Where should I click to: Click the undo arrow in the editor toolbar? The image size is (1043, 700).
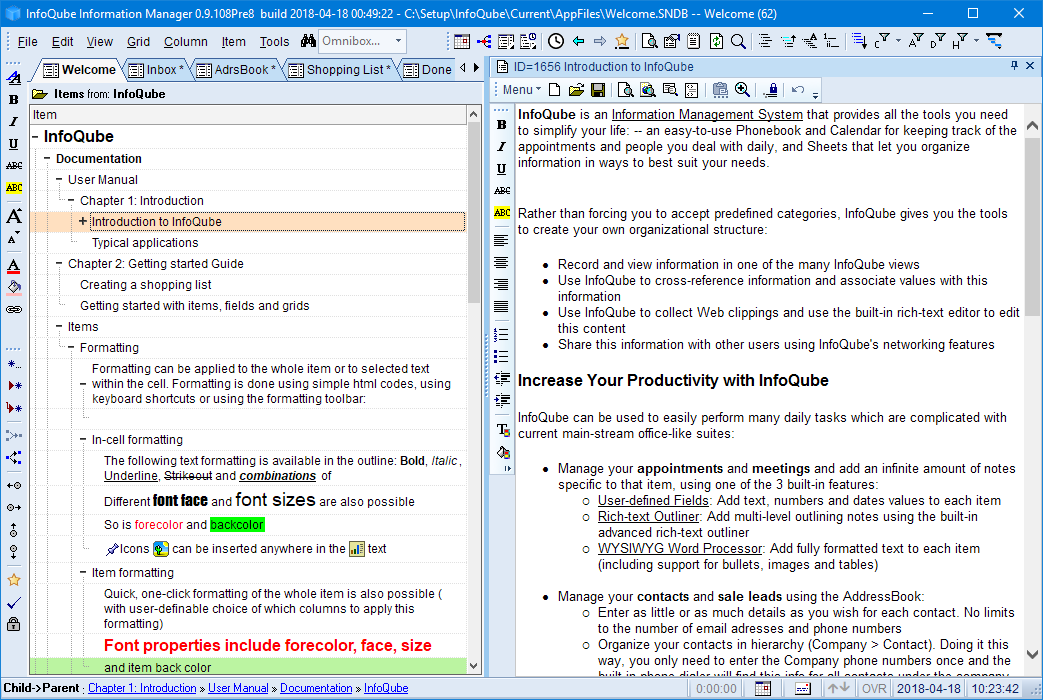pyautogui.click(x=798, y=90)
